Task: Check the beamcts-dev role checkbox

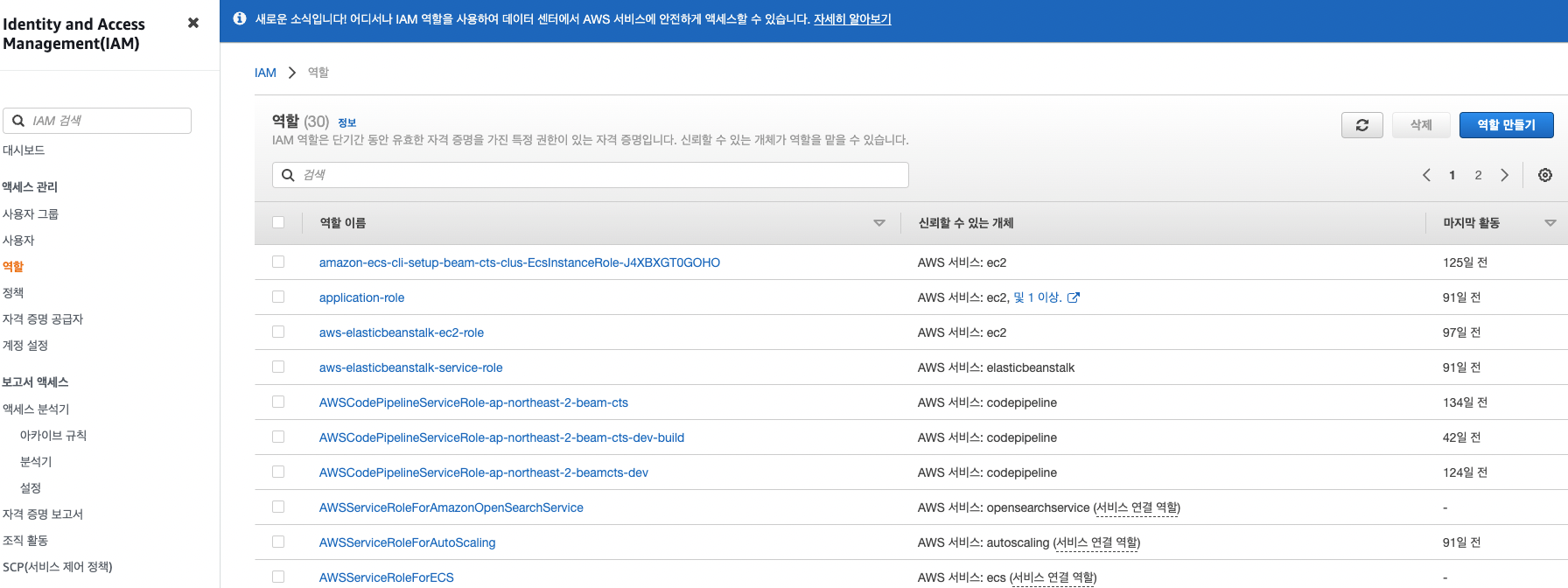Action: pyautogui.click(x=278, y=472)
